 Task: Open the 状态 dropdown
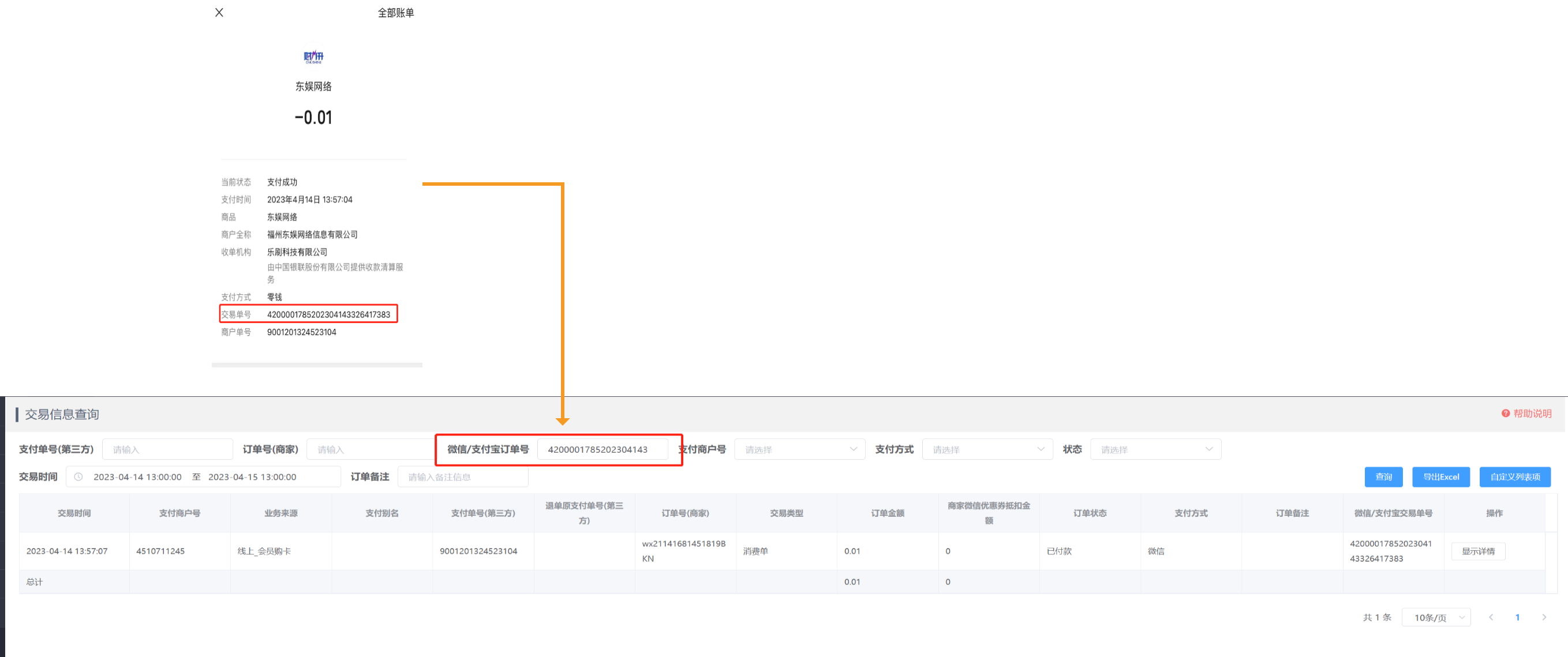[x=1155, y=449]
